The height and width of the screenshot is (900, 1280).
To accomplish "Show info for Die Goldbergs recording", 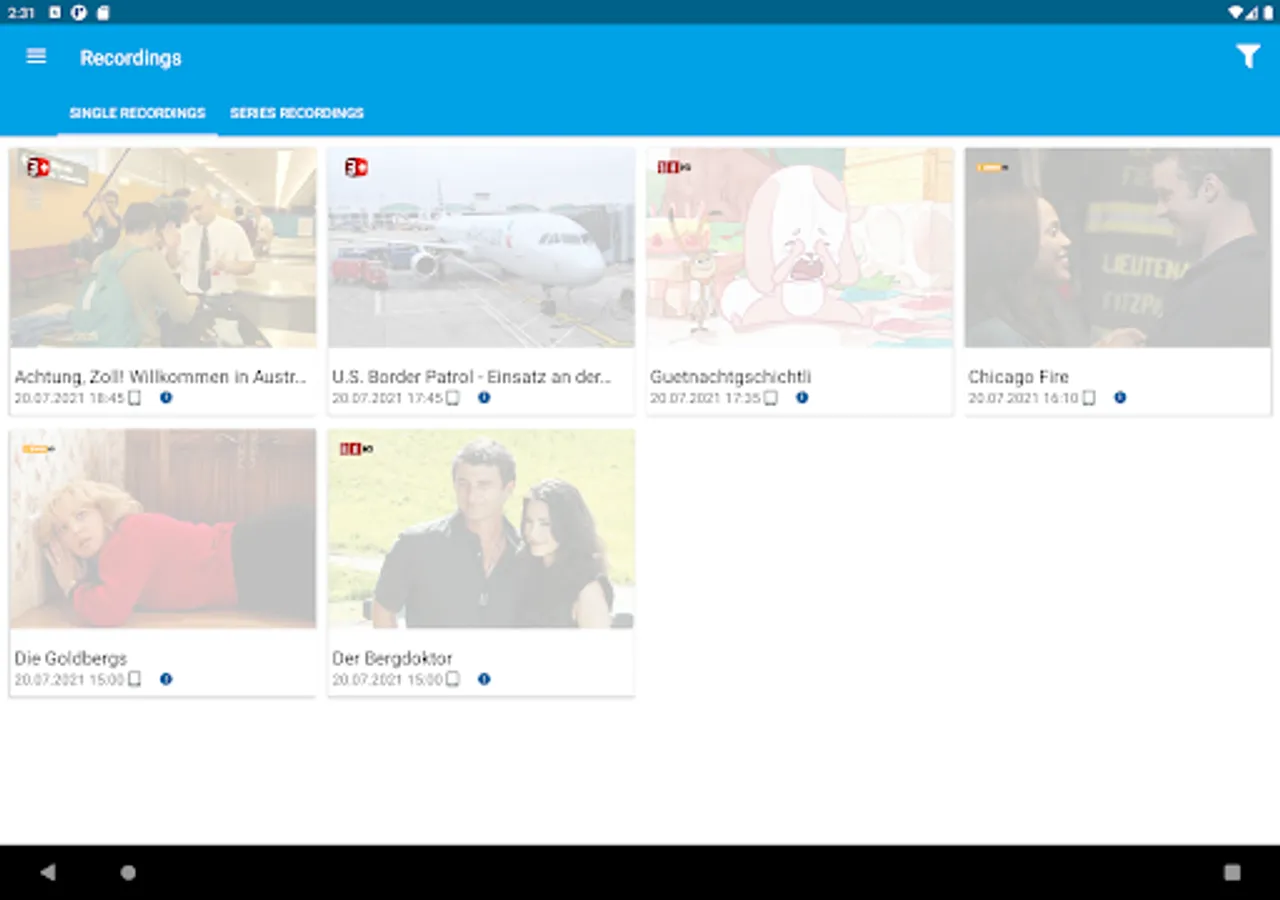I will point(166,679).
